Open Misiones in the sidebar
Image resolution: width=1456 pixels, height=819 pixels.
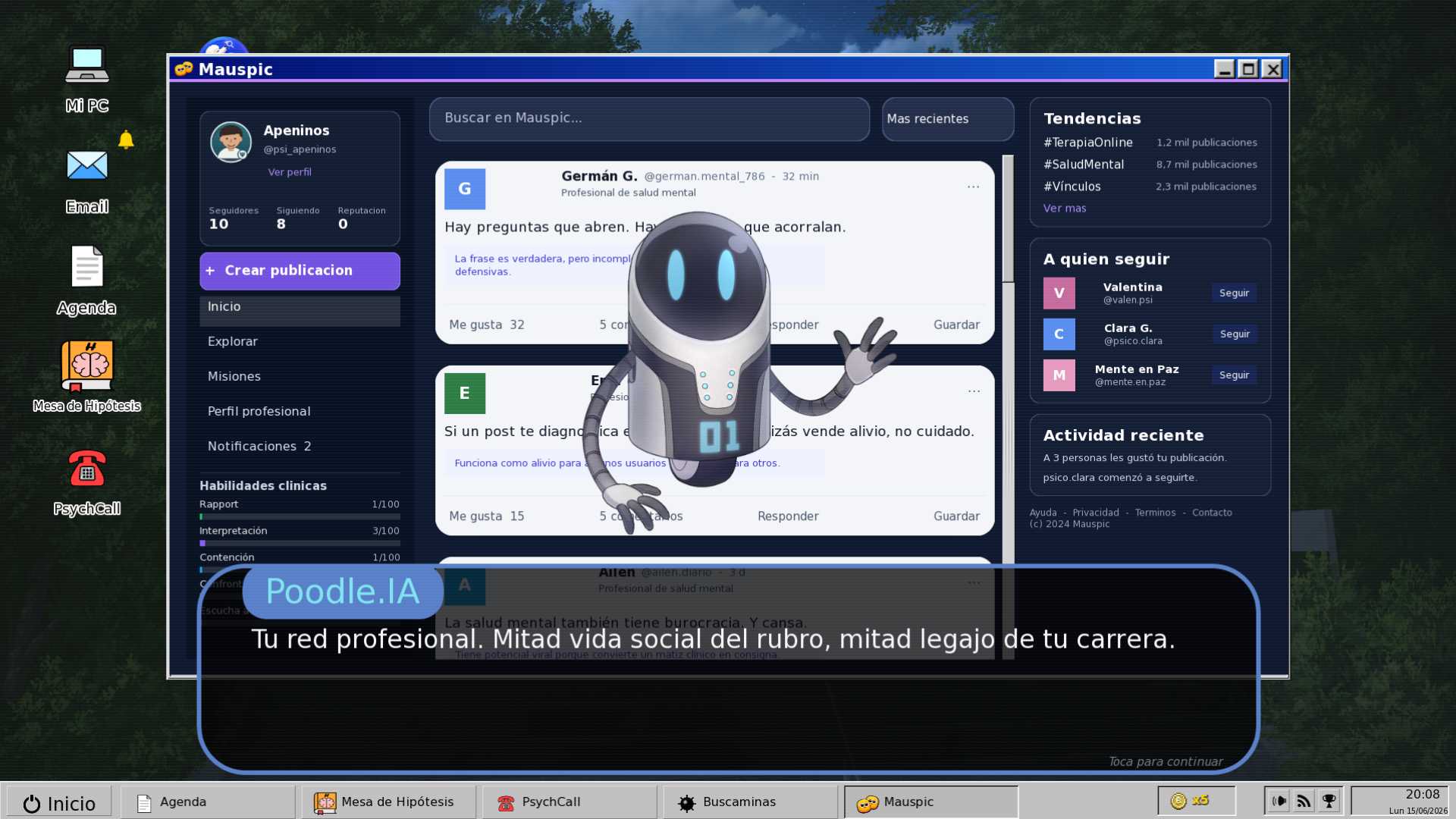300,377
